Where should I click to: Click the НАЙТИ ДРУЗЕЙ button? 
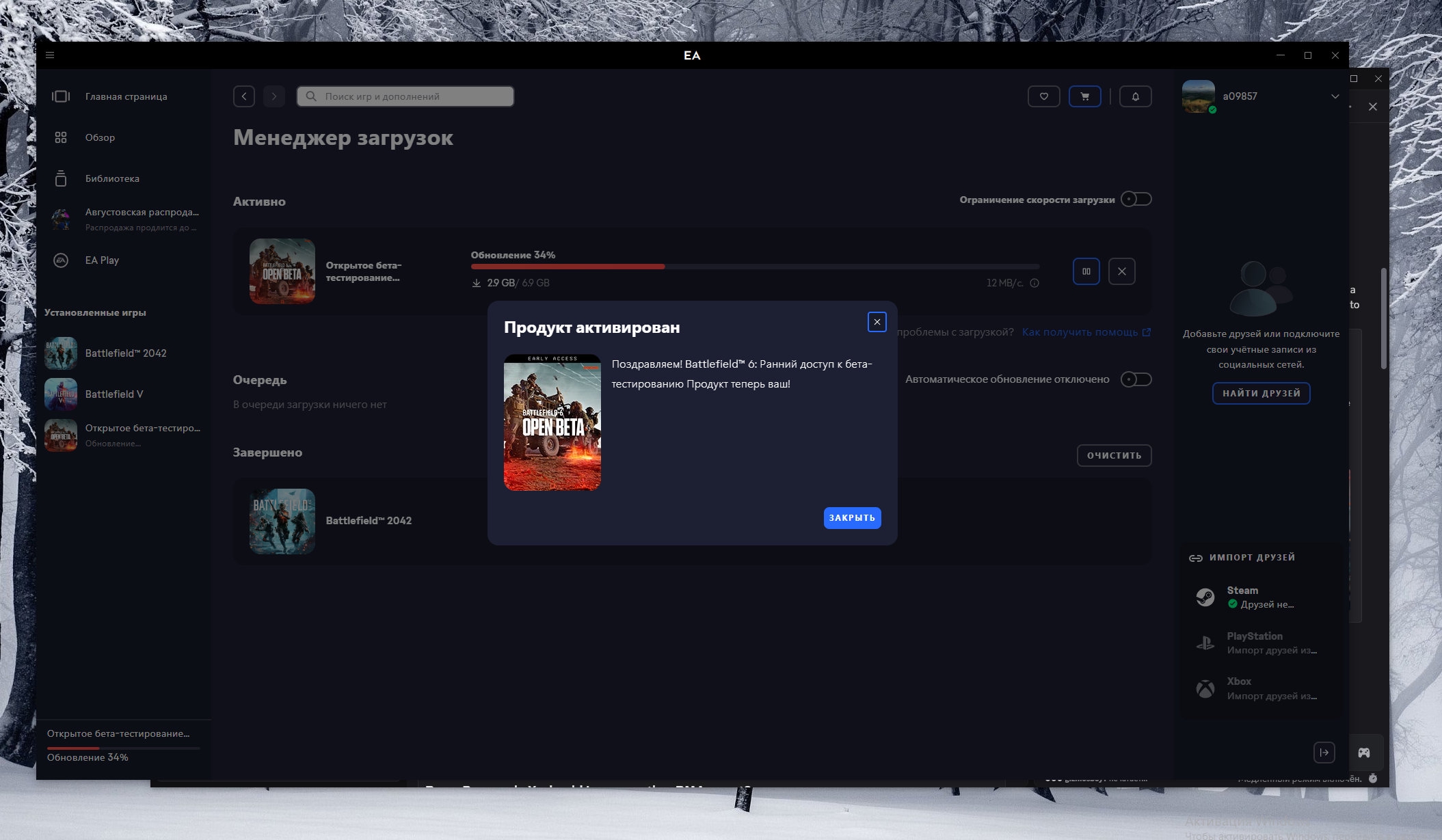tap(1261, 394)
